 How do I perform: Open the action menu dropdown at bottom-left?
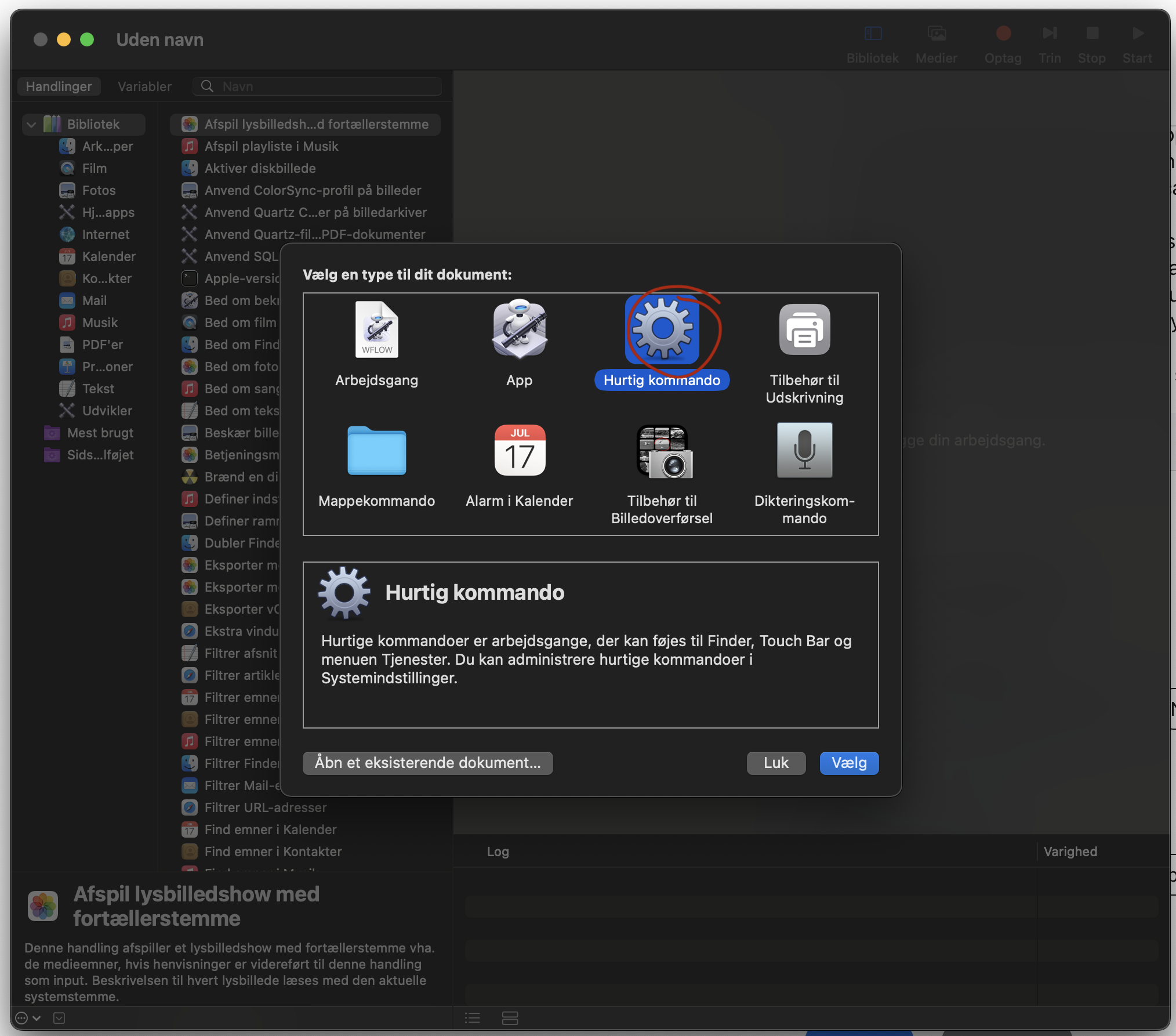point(27,1018)
